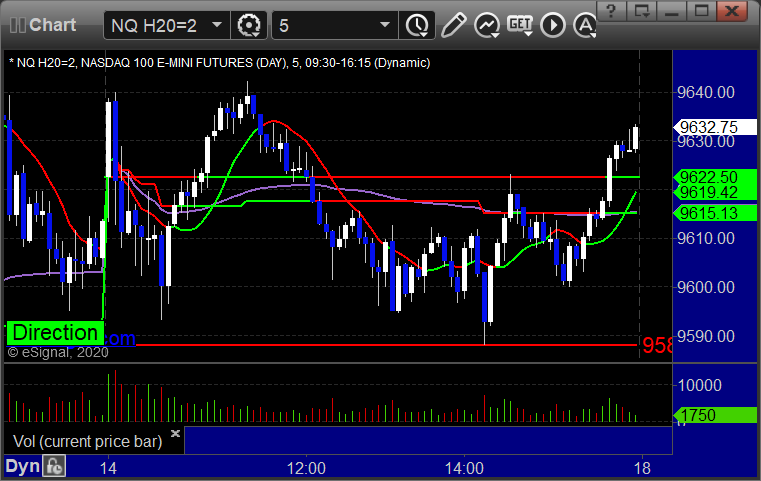Minimize the chart window
The width and height of the screenshot is (761, 481).
[672, 11]
